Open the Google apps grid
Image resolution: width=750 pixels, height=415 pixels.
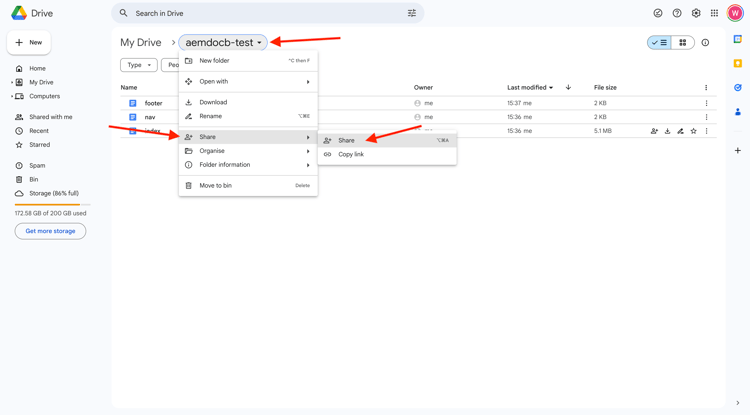click(714, 13)
